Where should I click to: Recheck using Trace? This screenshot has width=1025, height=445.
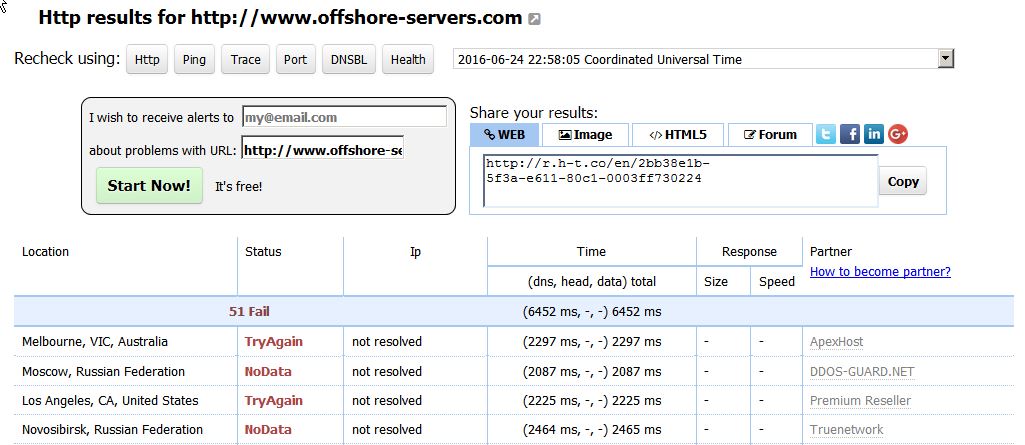pos(246,59)
